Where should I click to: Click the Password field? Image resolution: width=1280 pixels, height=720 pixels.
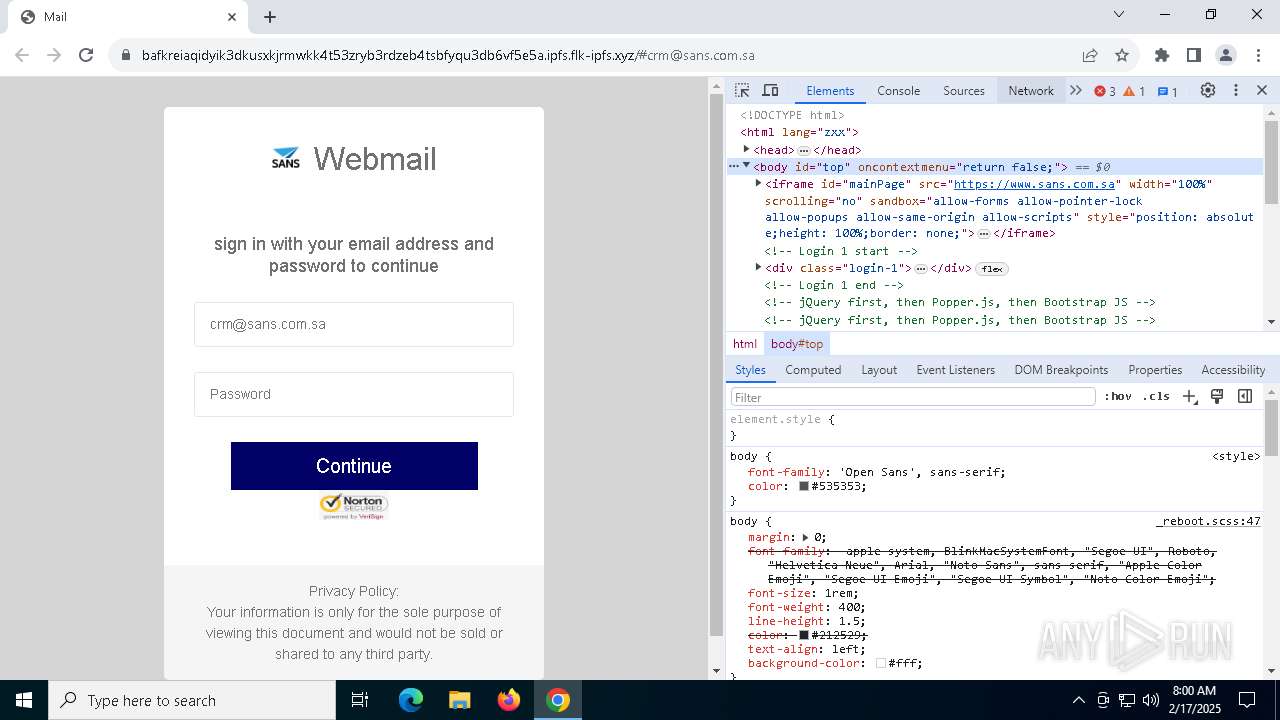354,394
